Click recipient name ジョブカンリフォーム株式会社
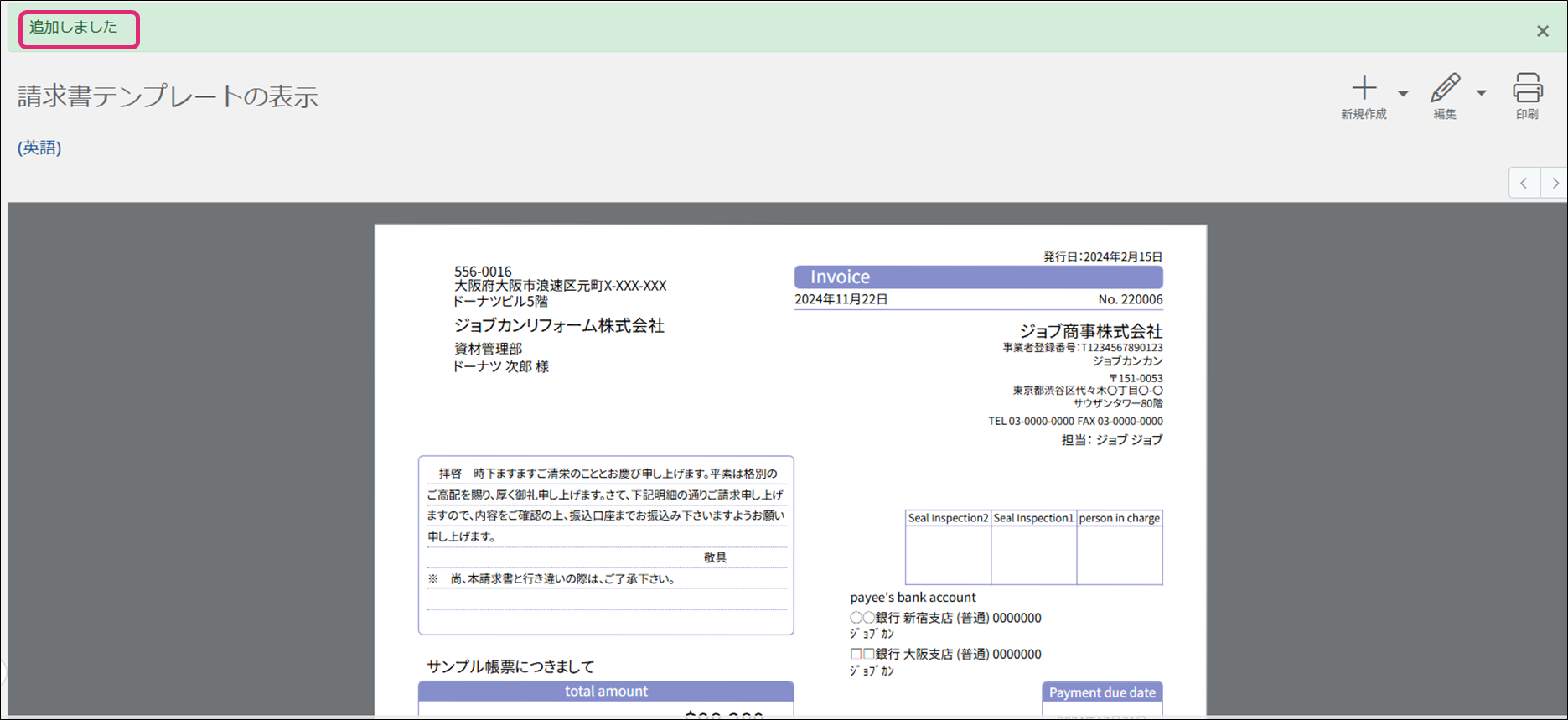 [559, 325]
